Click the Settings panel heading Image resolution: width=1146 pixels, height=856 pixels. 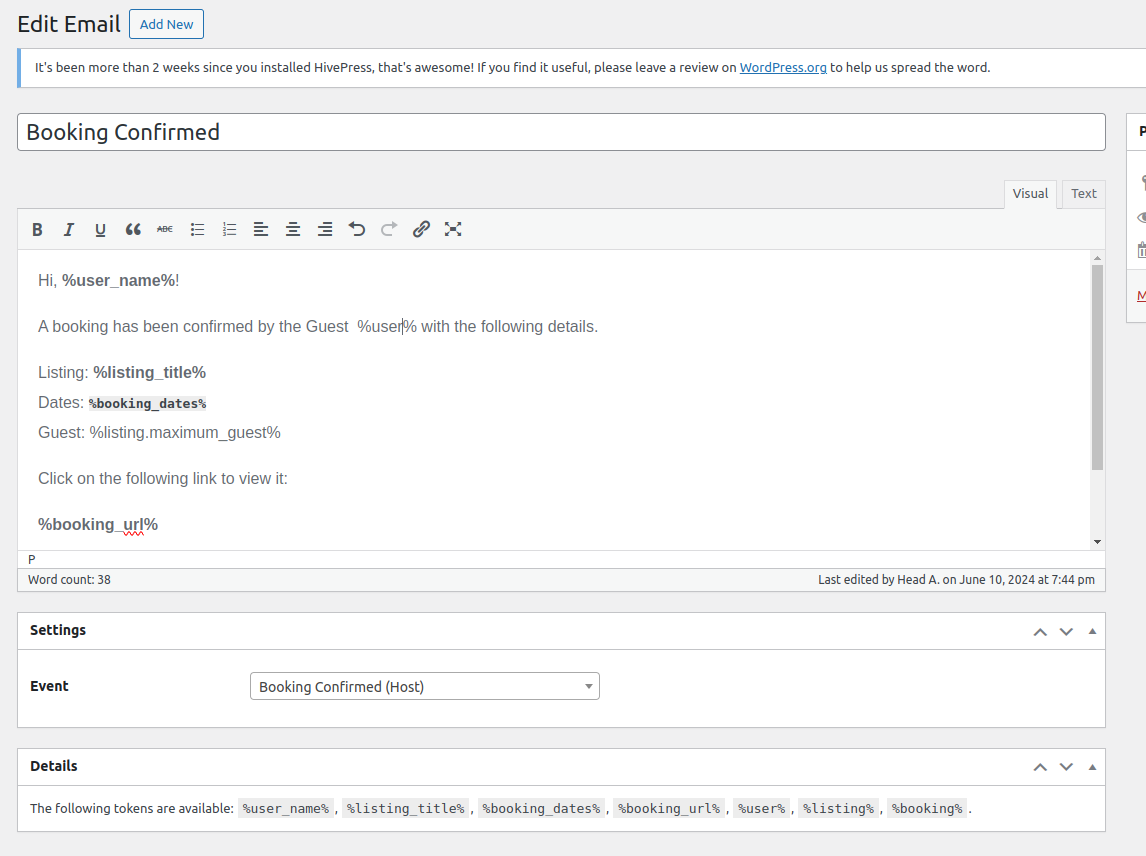click(58, 630)
